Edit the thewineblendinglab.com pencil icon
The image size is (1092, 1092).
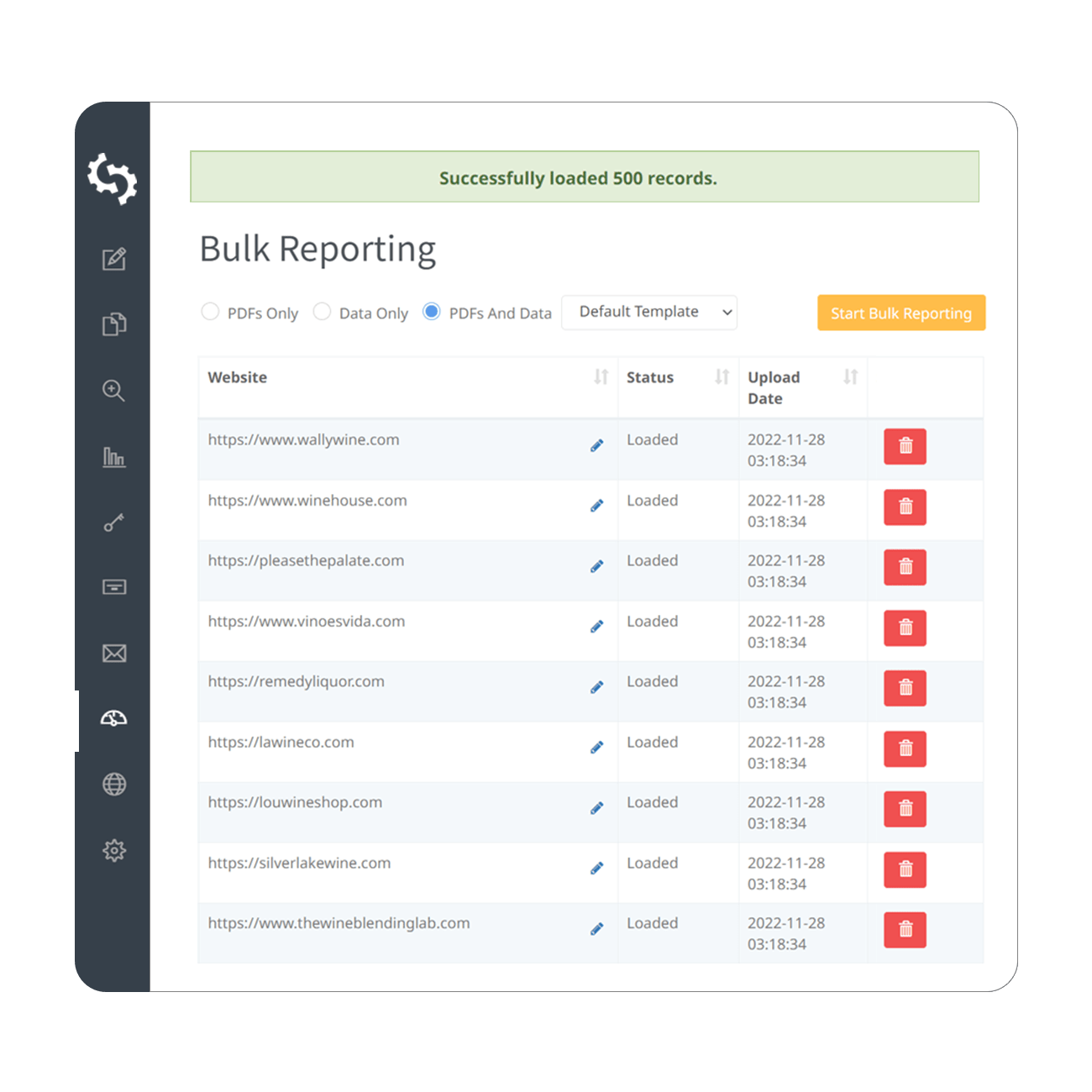coord(596,930)
